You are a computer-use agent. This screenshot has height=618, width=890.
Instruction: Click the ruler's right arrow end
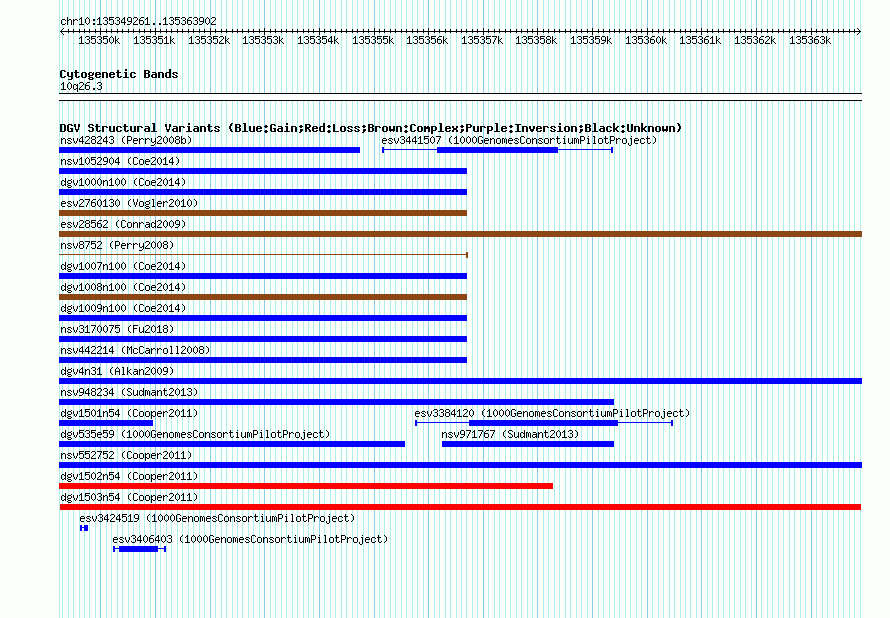[x=859, y=32]
